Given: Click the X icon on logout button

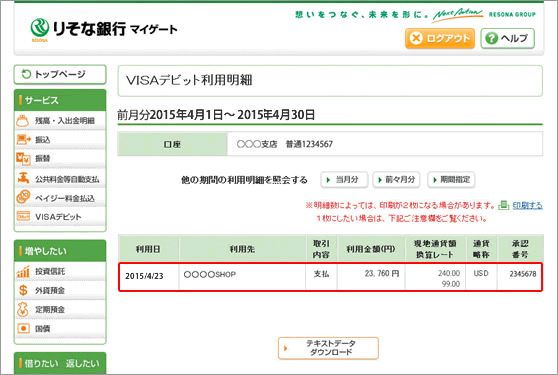Looking at the screenshot, I should pyautogui.click(x=416, y=38).
